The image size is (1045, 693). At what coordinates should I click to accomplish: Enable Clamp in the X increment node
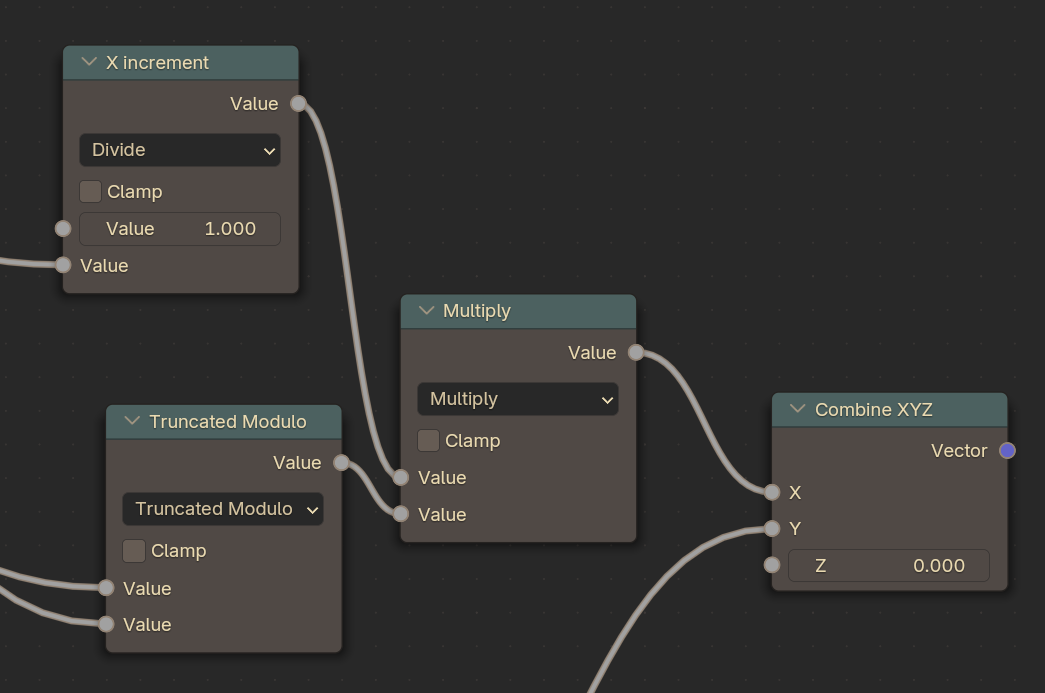click(91, 191)
